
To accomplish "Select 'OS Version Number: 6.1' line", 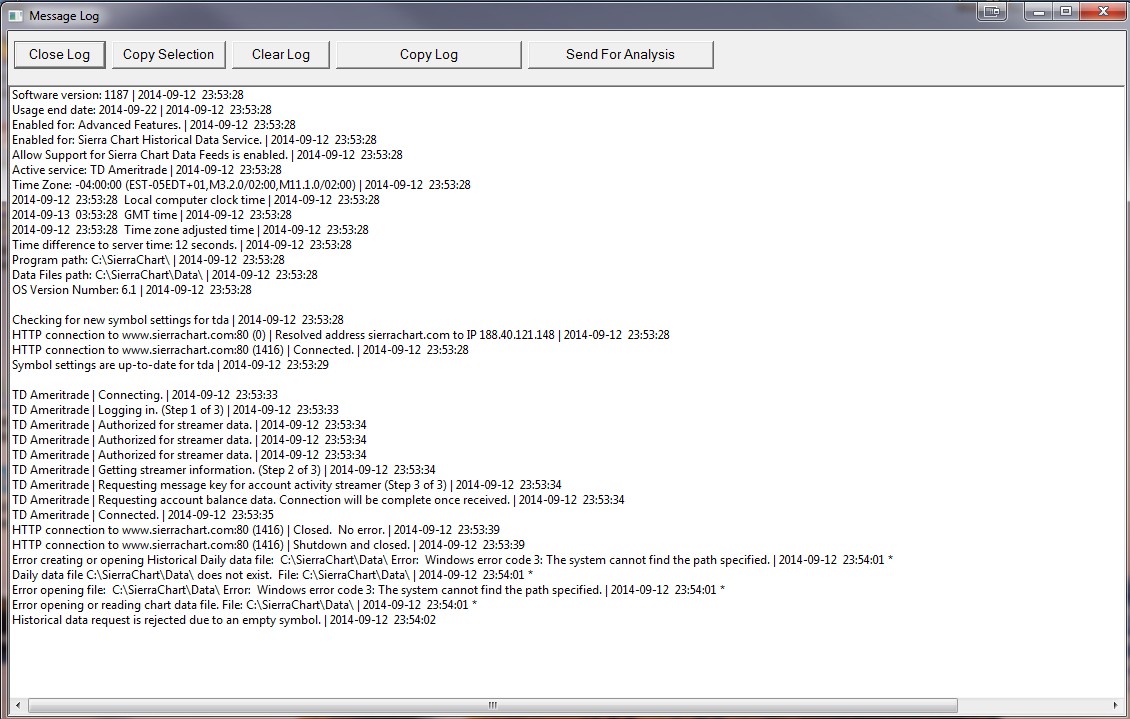I will click(x=132, y=292).
